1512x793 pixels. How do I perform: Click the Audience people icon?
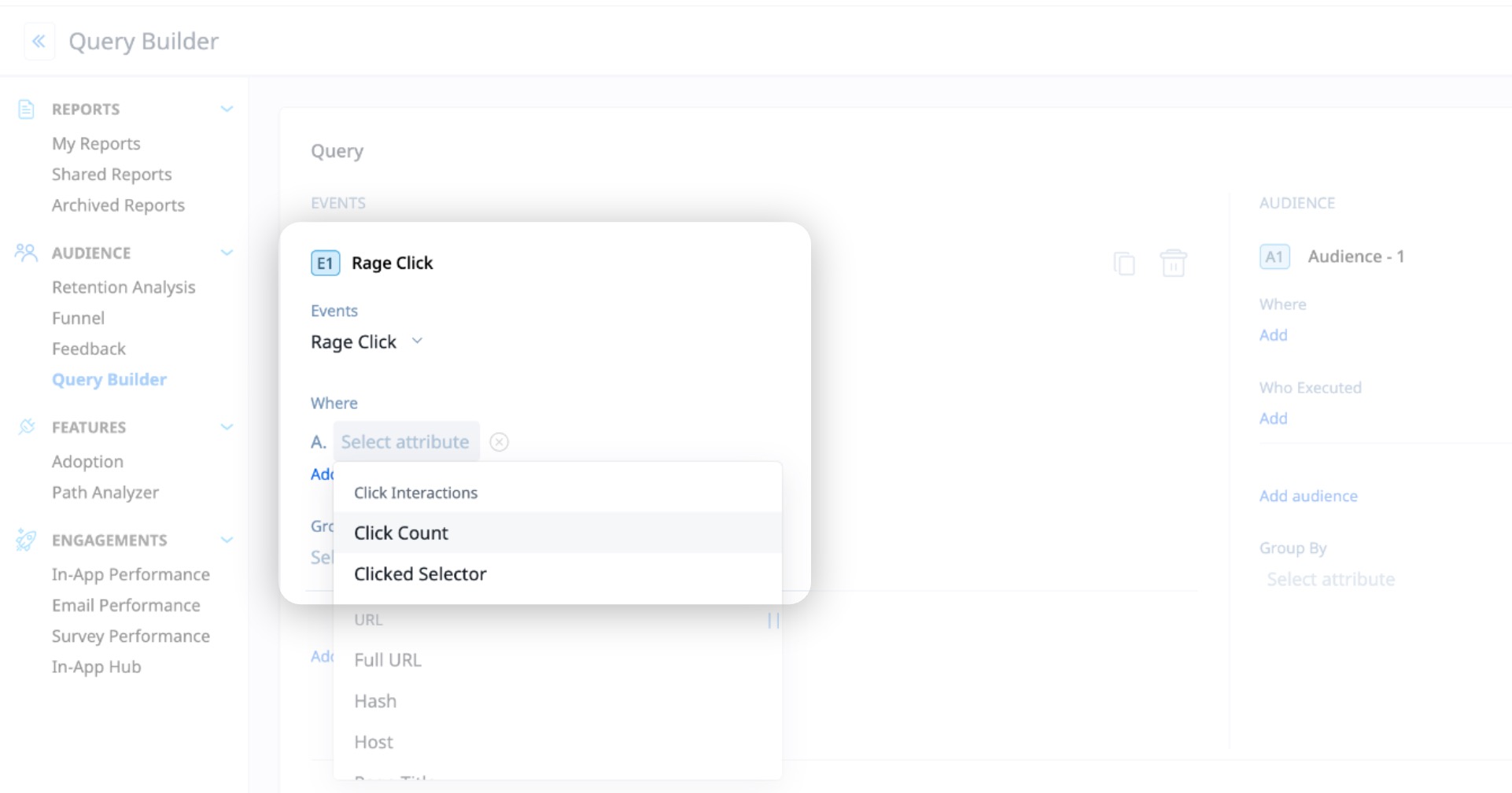coord(26,253)
